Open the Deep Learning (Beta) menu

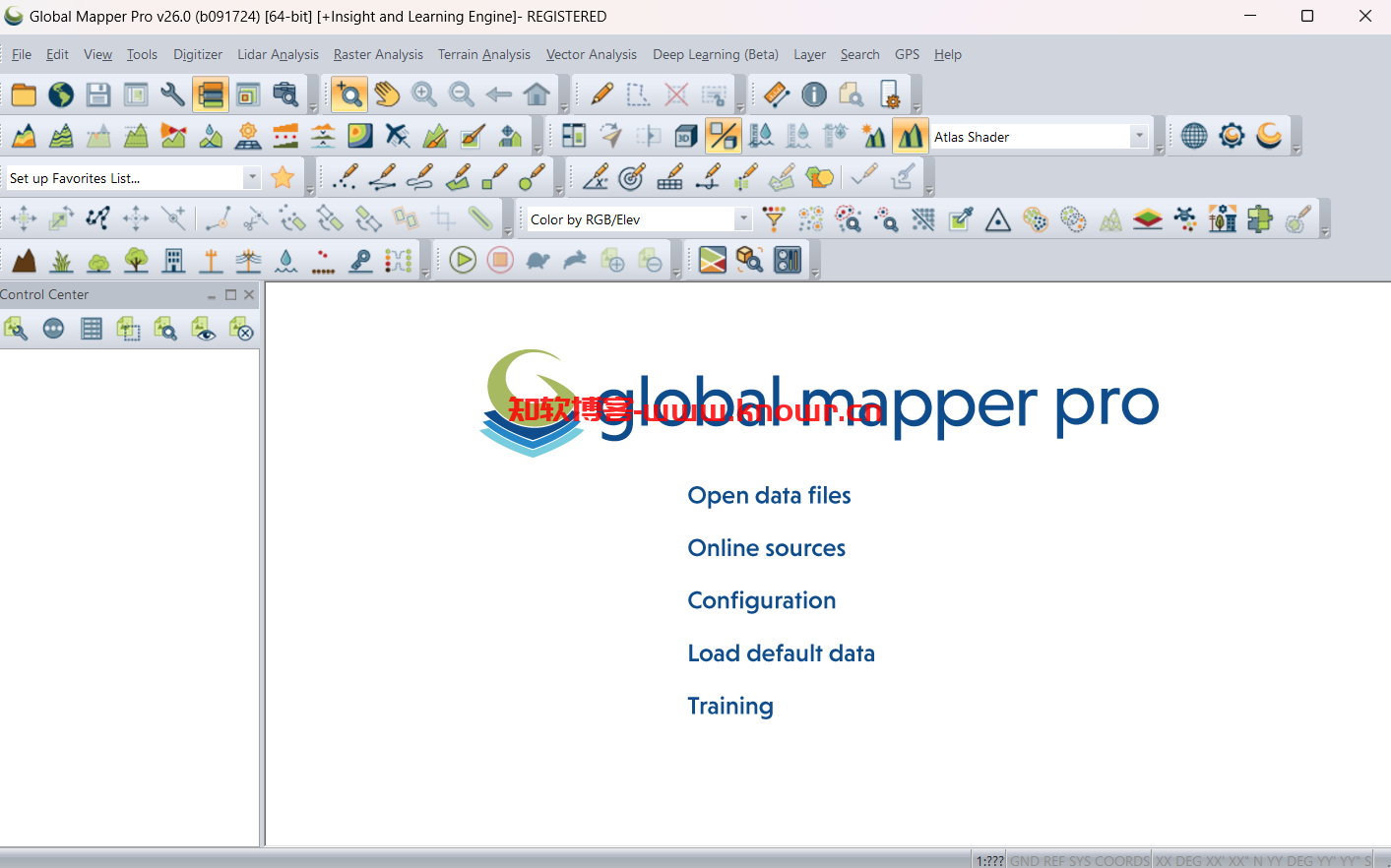point(716,54)
